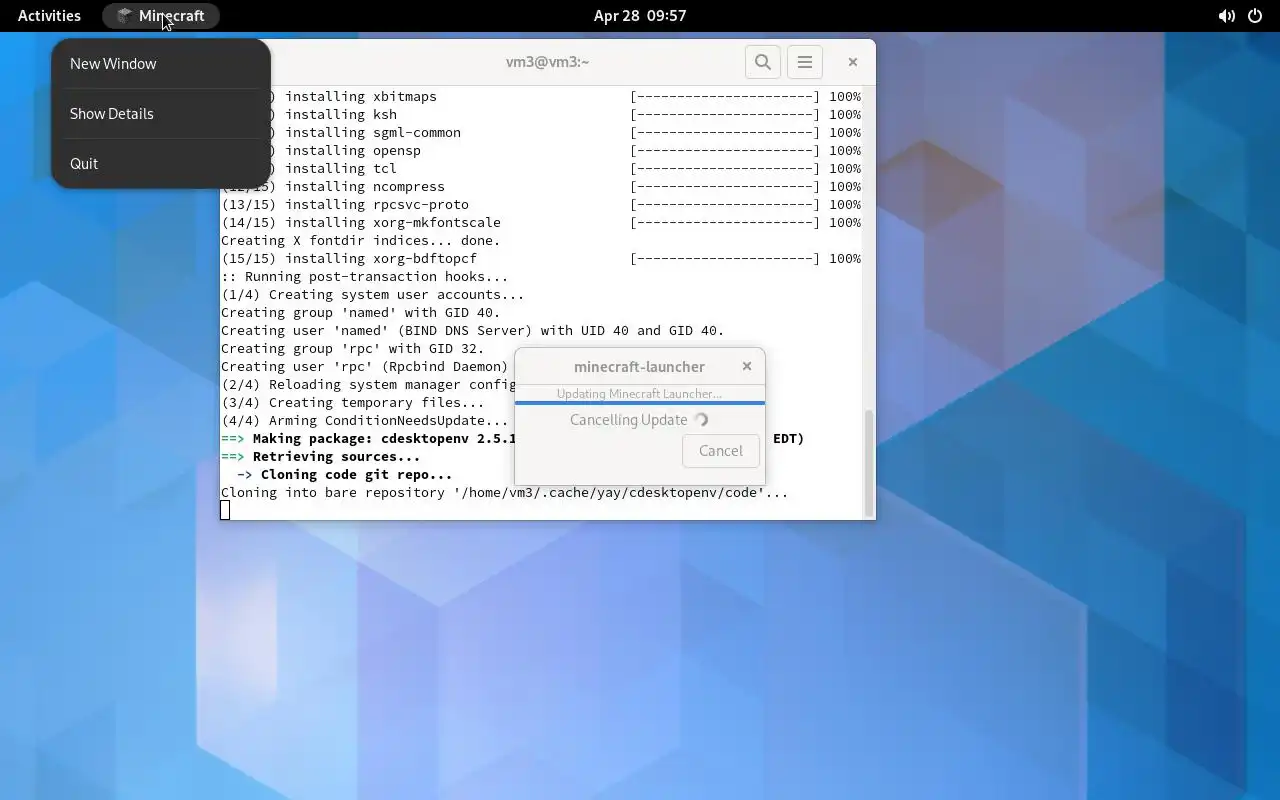Click the terminal vertical scrollbar

click(x=868, y=462)
